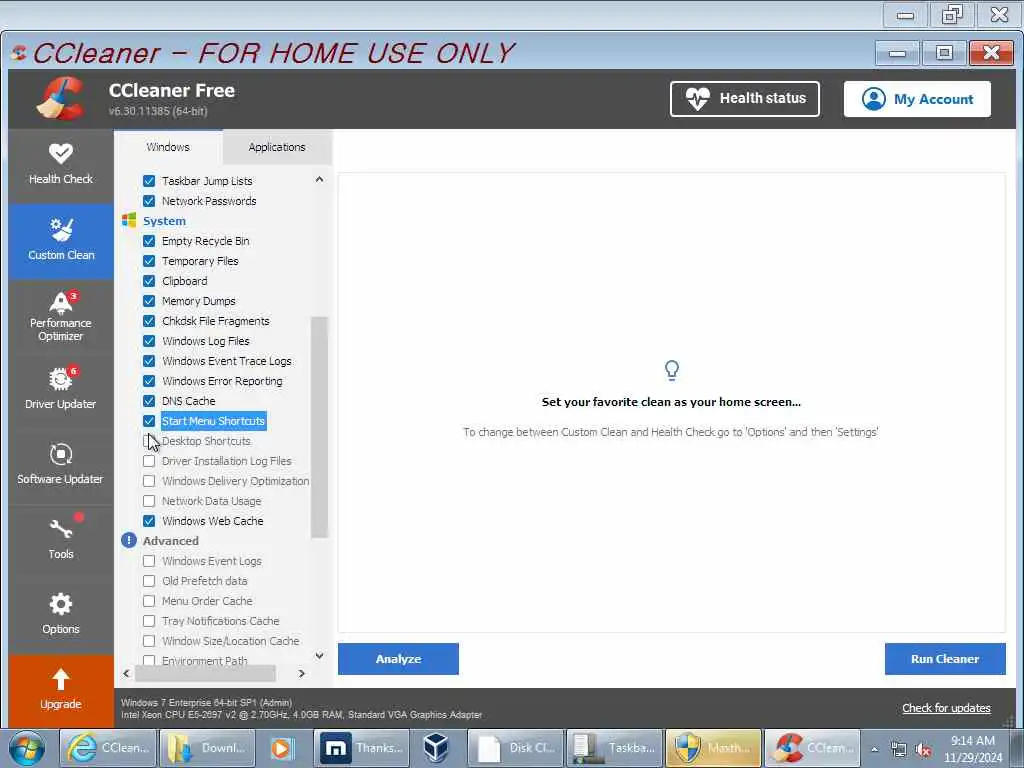Open the Driver Updater
The image size is (1024, 768).
coord(61,390)
